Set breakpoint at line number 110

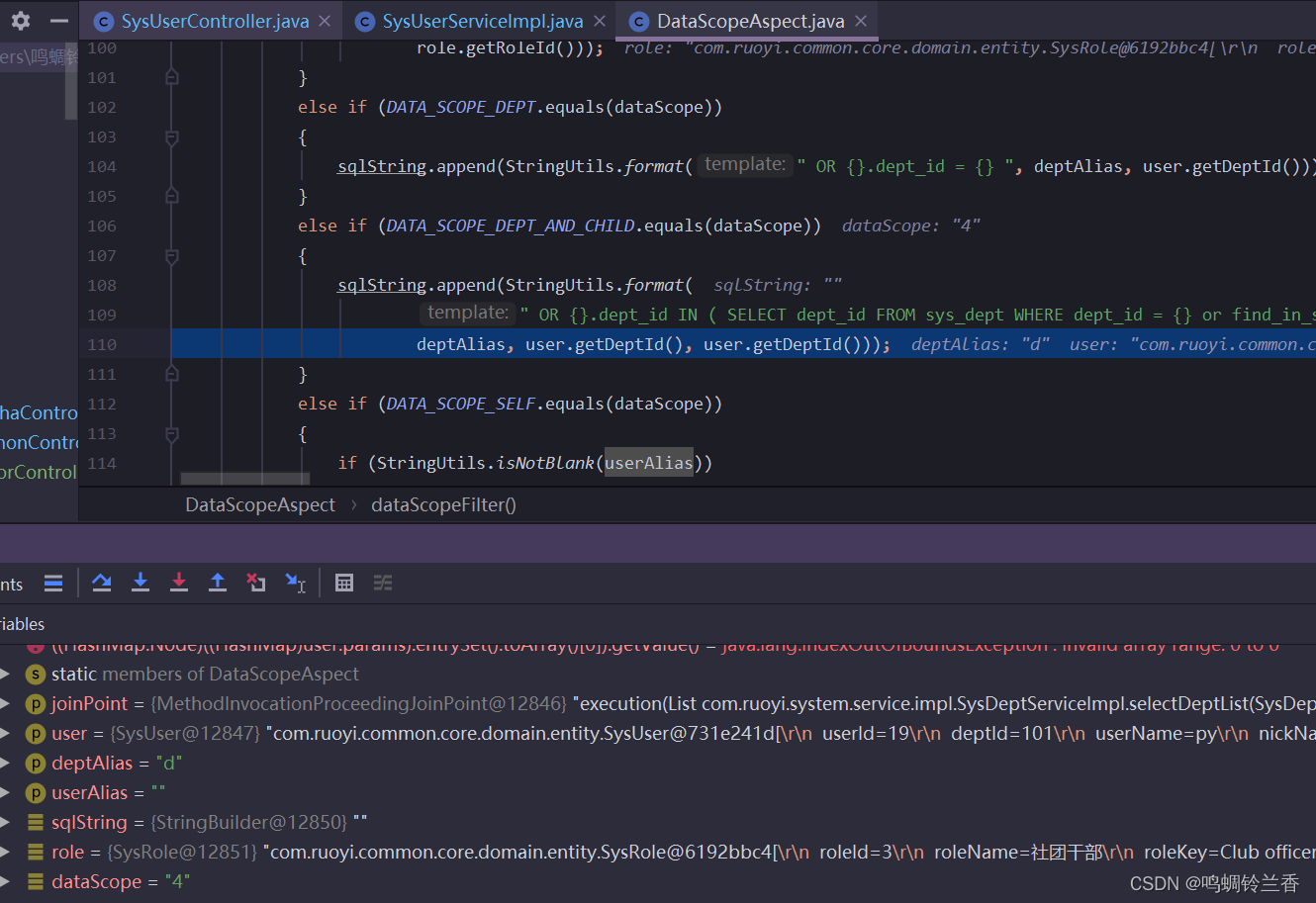tap(102, 344)
